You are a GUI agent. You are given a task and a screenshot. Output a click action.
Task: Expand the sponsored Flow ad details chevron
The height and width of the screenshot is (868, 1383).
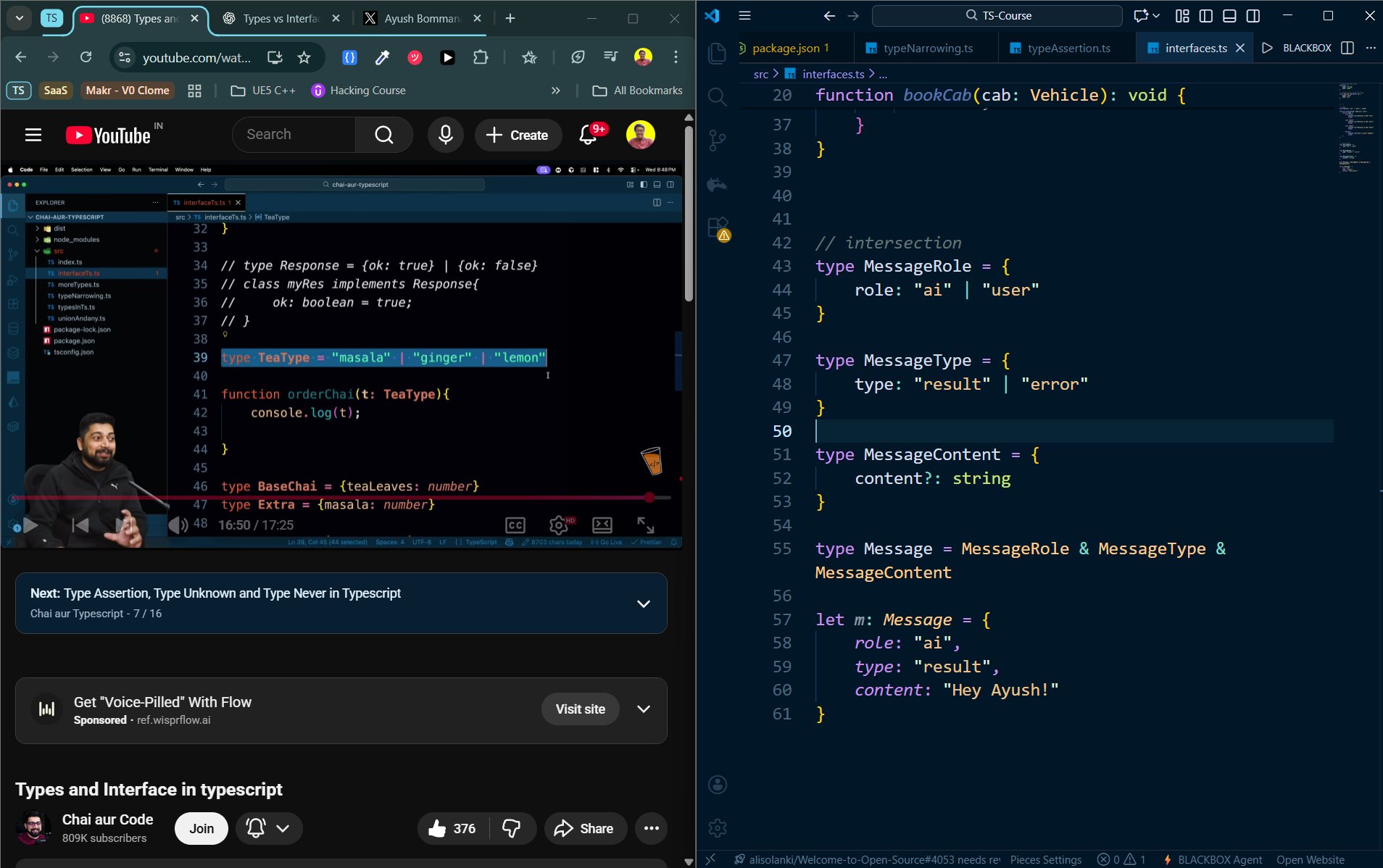[x=644, y=710]
